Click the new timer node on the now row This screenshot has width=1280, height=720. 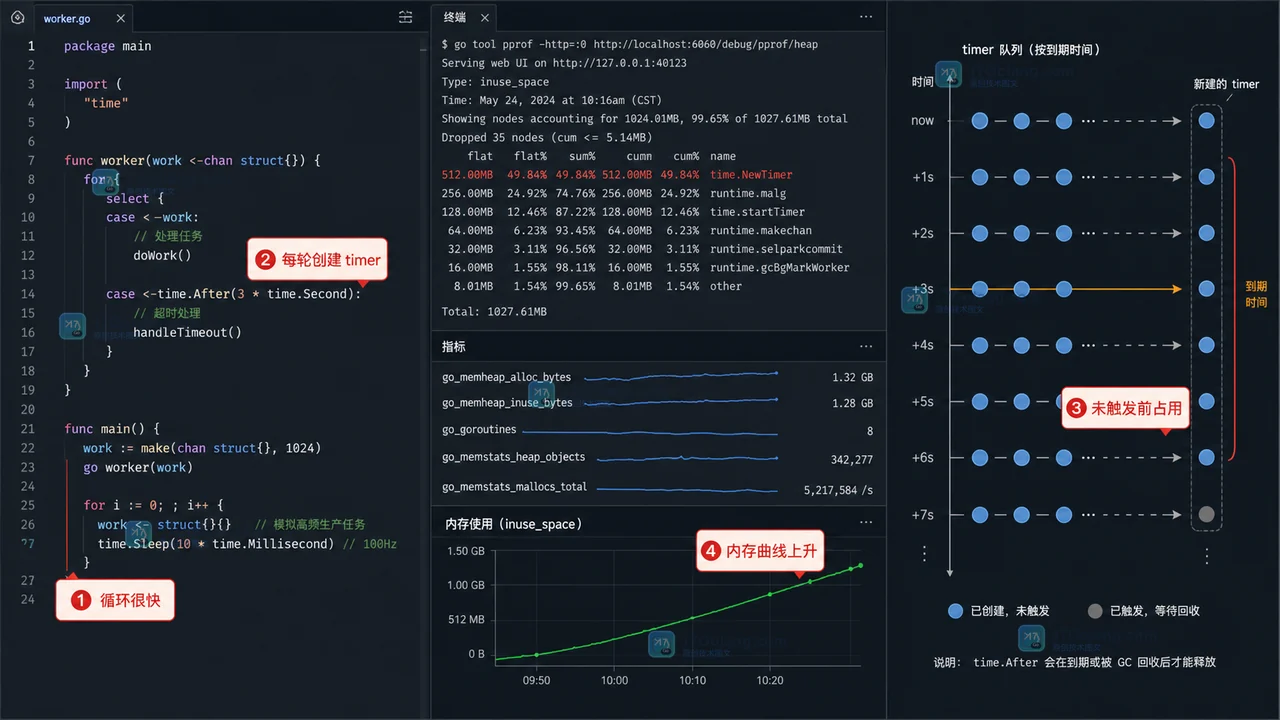(x=1207, y=120)
